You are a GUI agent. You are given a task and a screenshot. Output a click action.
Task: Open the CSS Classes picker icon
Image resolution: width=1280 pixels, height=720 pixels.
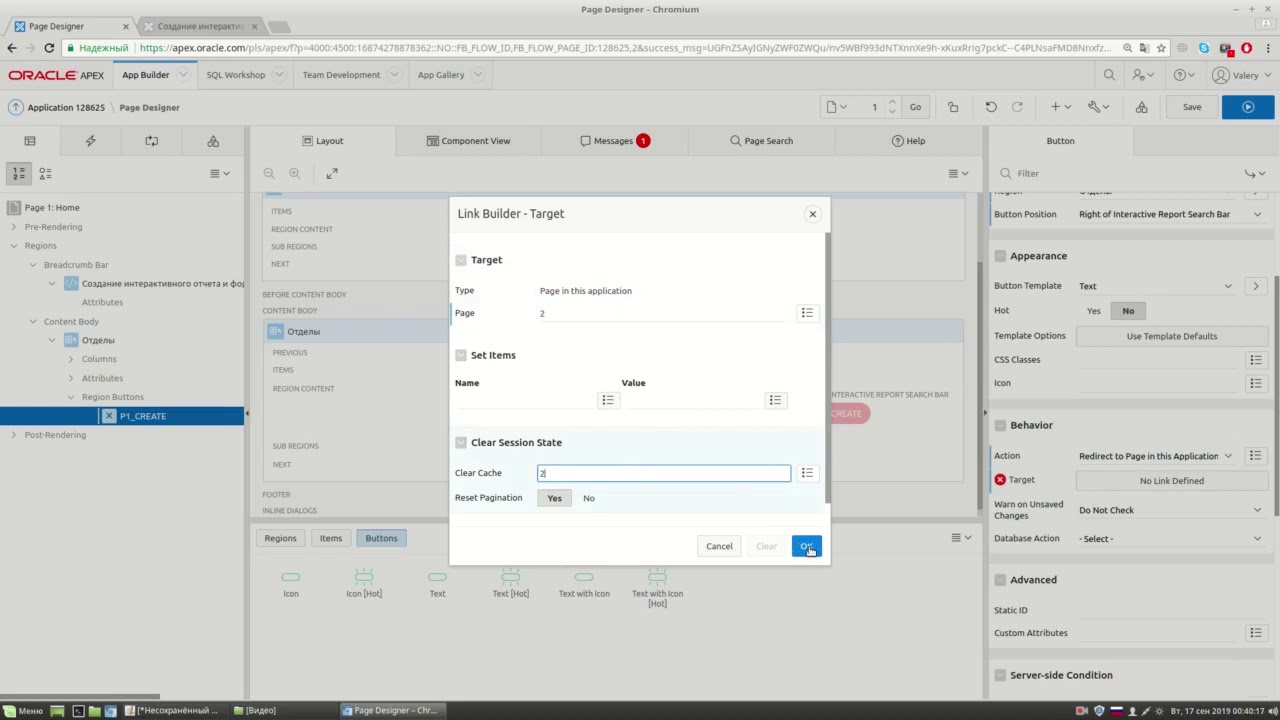(1255, 360)
